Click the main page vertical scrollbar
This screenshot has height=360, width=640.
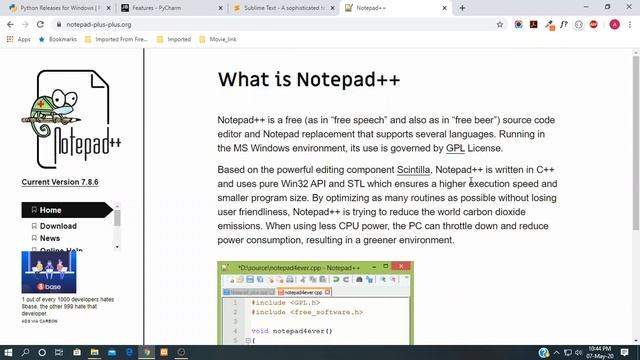point(636,143)
